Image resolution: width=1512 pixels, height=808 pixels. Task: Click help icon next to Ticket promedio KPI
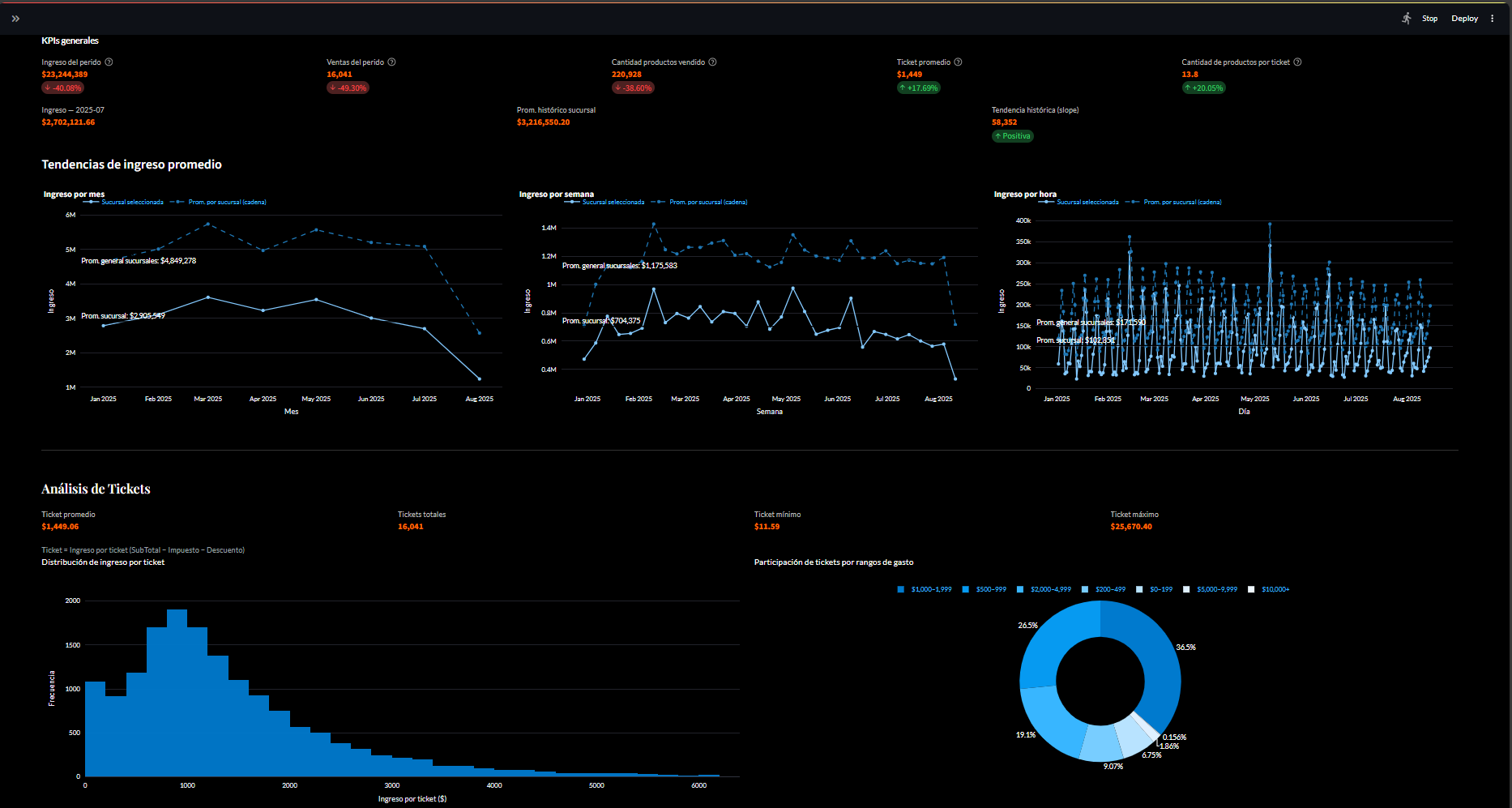point(958,62)
